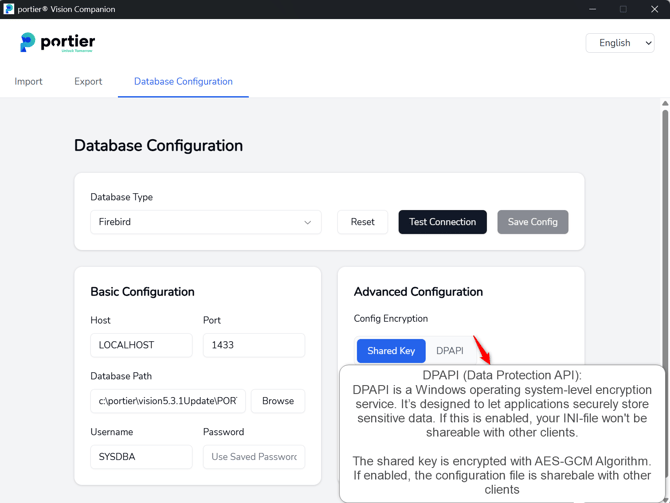Click the Save Config button

click(532, 222)
